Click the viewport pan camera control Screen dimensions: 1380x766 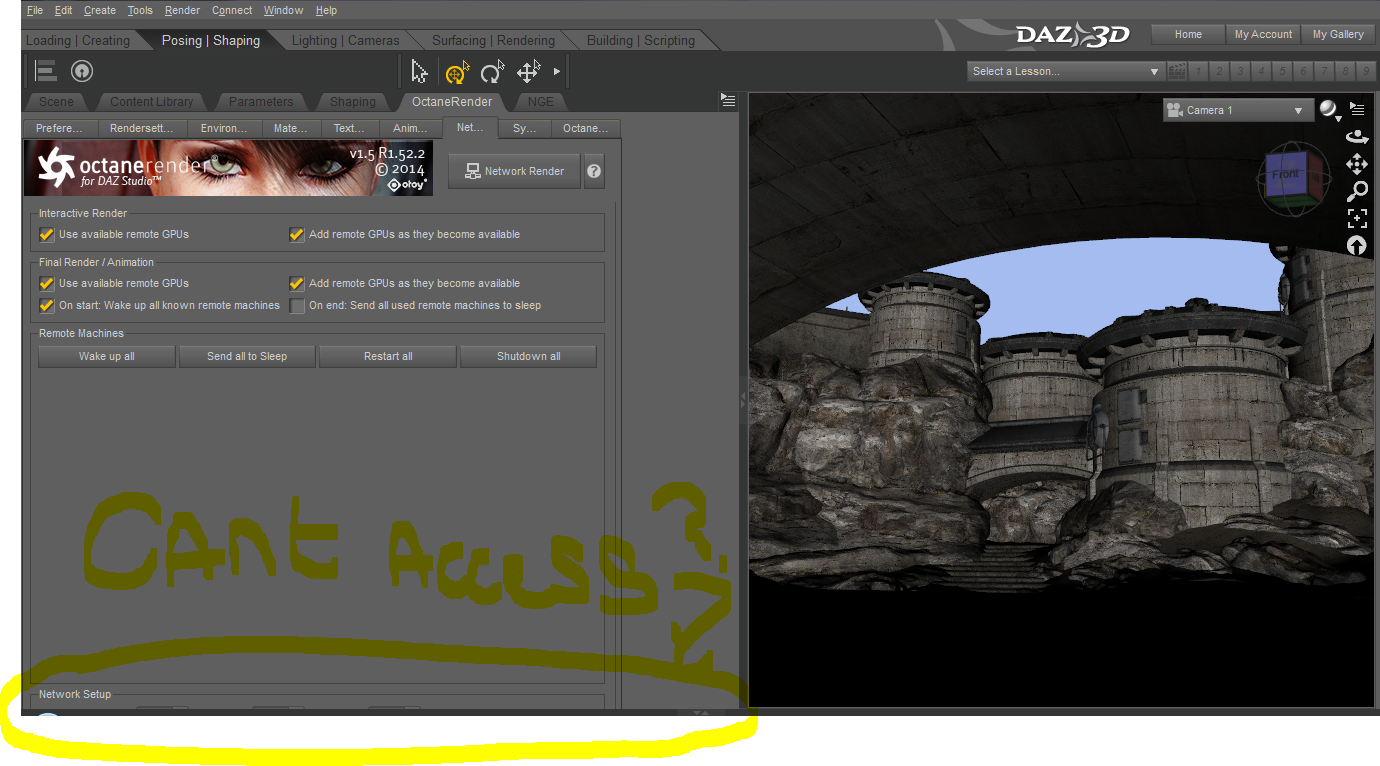(x=1357, y=164)
